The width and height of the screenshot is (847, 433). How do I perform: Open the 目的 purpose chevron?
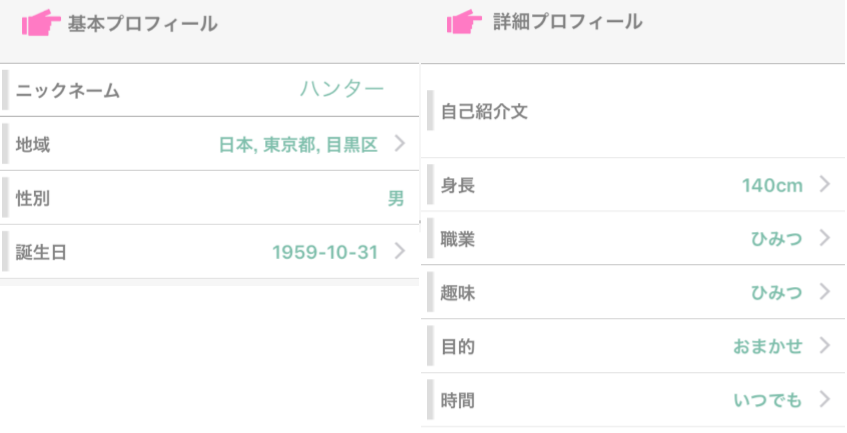click(824, 346)
